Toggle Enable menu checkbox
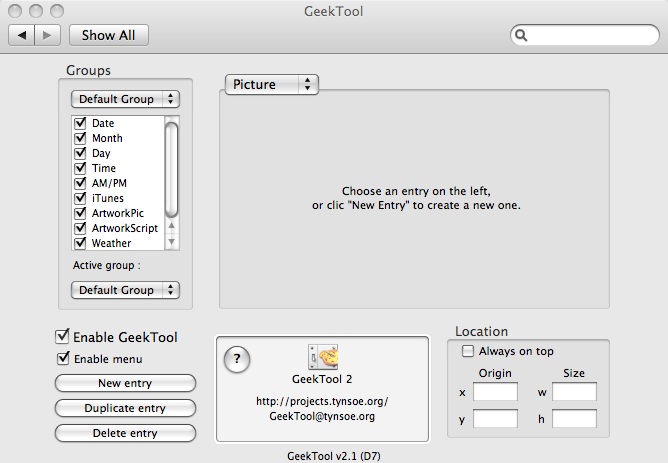668x463 pixels. click(63, 358)
